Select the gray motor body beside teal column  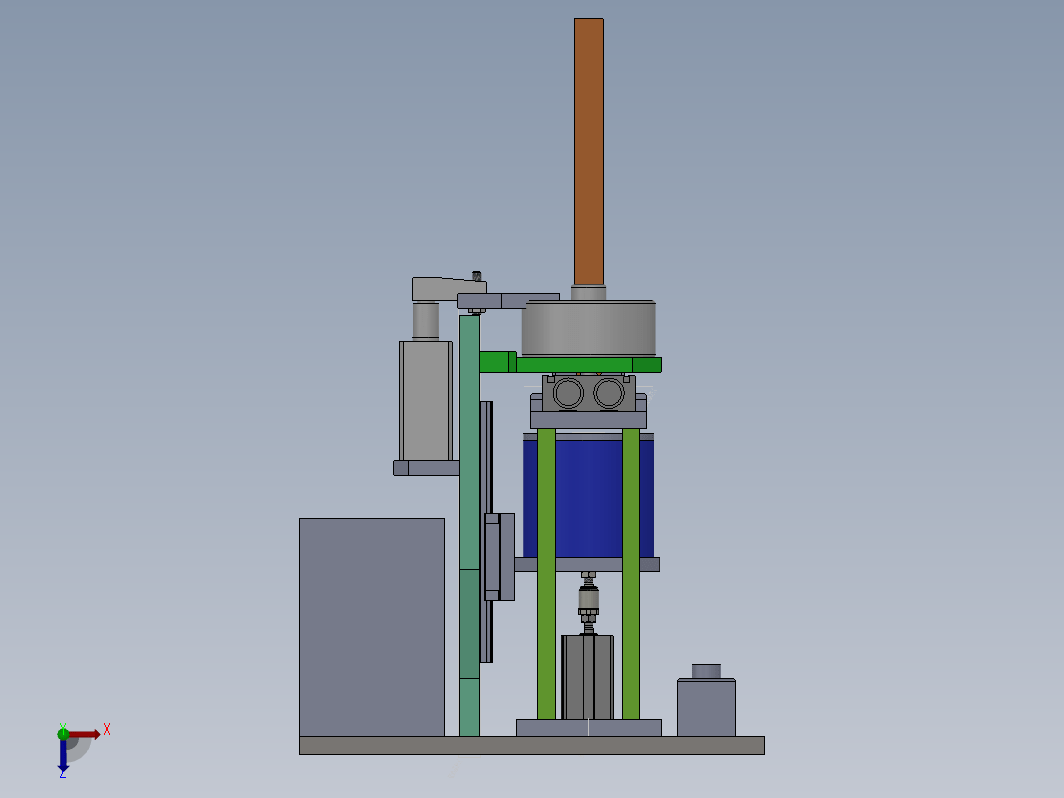[x=425, y=401]
